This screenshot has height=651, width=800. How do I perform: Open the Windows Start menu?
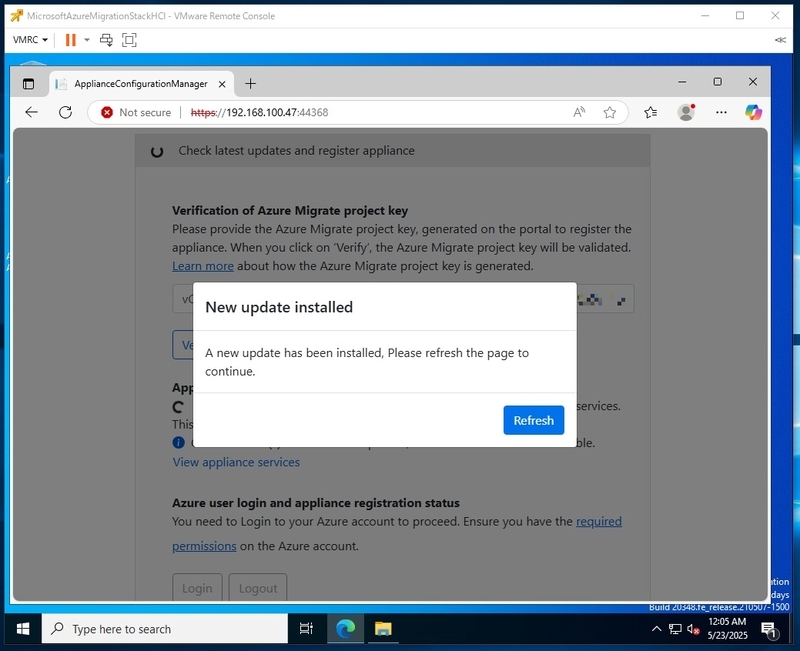point(23,629)
